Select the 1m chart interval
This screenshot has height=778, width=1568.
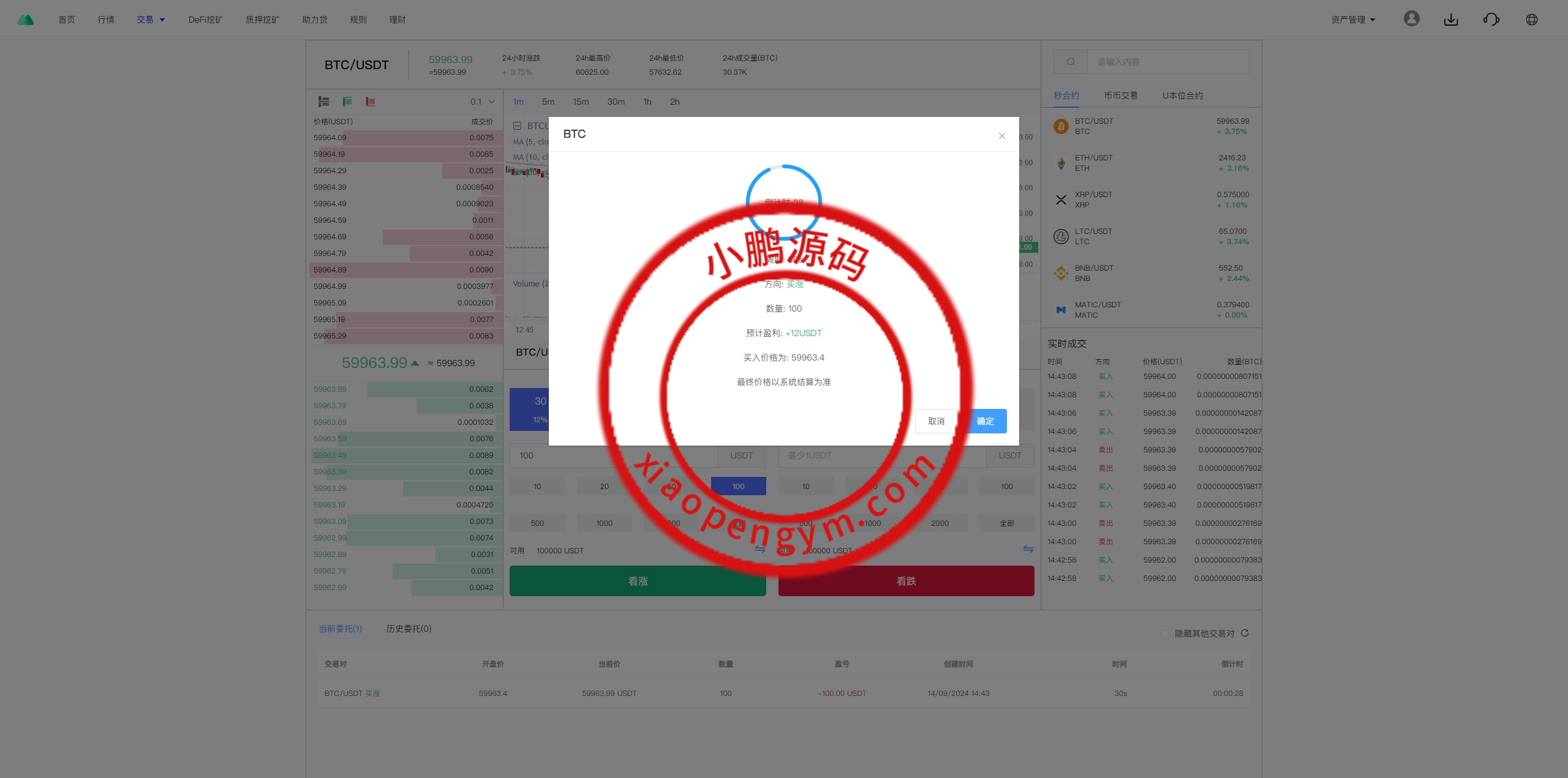tap(518, 102)
